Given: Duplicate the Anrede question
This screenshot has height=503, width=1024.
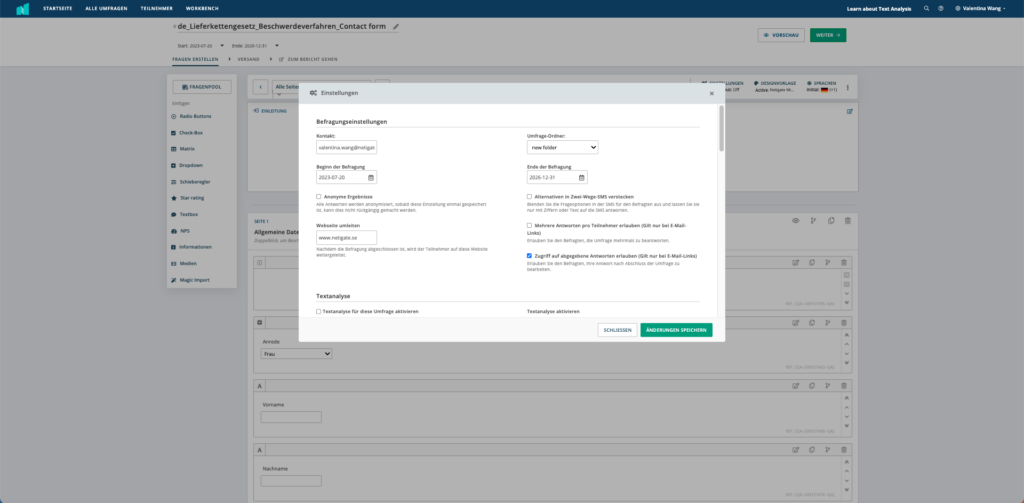Looking at the screenshot, I should [812, 322].
